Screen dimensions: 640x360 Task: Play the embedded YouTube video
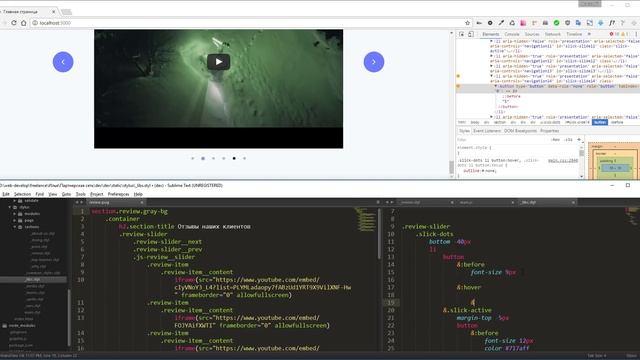click(x=218, y=62)
